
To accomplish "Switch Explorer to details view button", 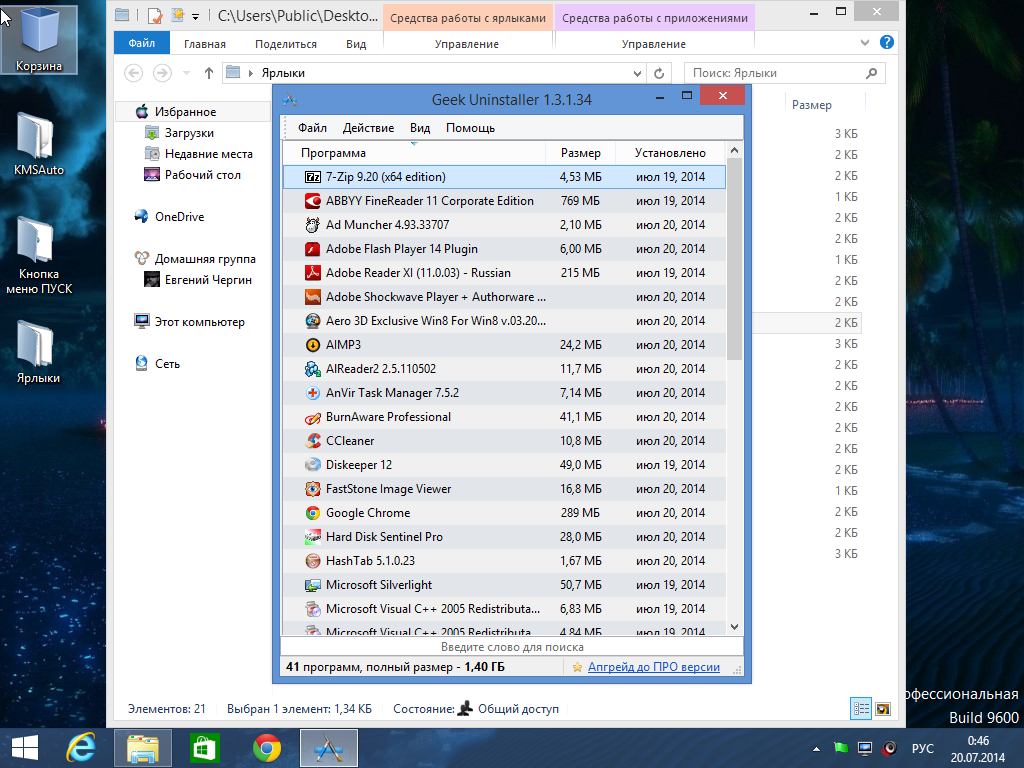I will (861, 709).
